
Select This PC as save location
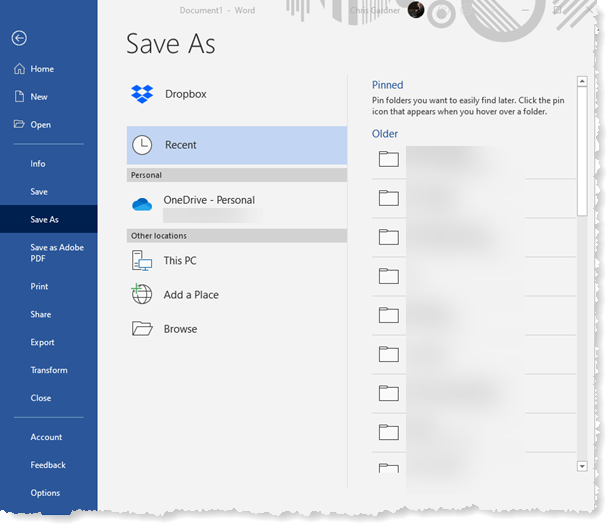click(x=237, y=261)
